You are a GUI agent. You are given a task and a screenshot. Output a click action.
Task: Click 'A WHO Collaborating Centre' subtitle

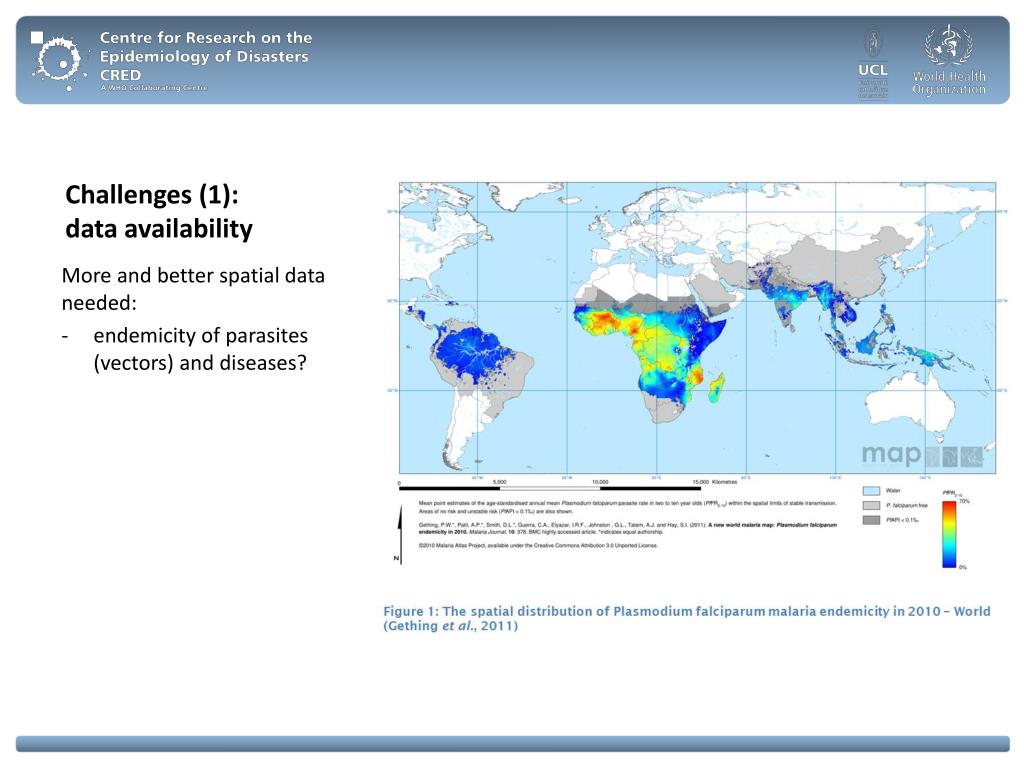point(153,88)
